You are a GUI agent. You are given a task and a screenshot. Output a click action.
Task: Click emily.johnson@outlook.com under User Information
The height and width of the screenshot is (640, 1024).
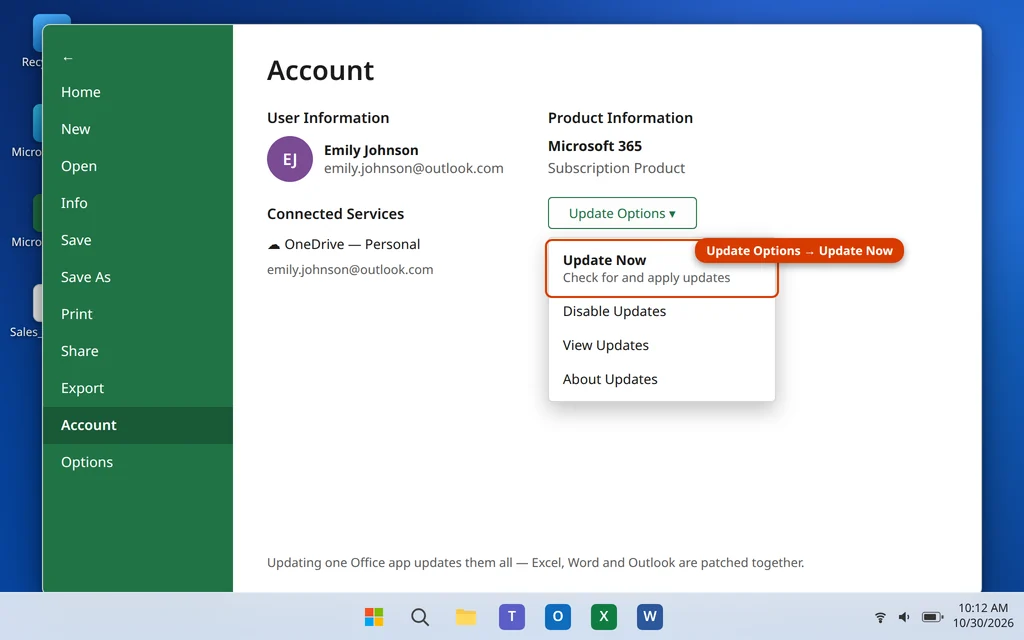413,168
